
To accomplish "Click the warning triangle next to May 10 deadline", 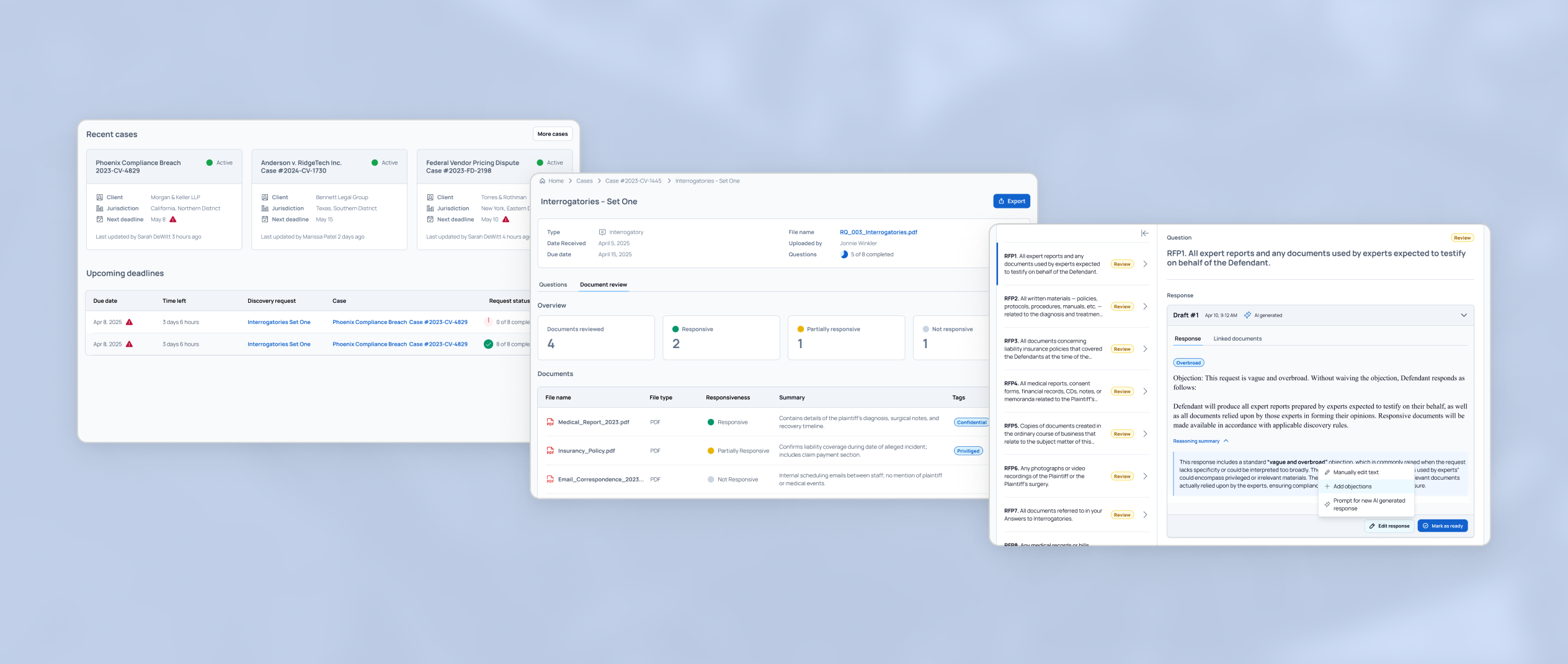I will click(x=506, y=219).
